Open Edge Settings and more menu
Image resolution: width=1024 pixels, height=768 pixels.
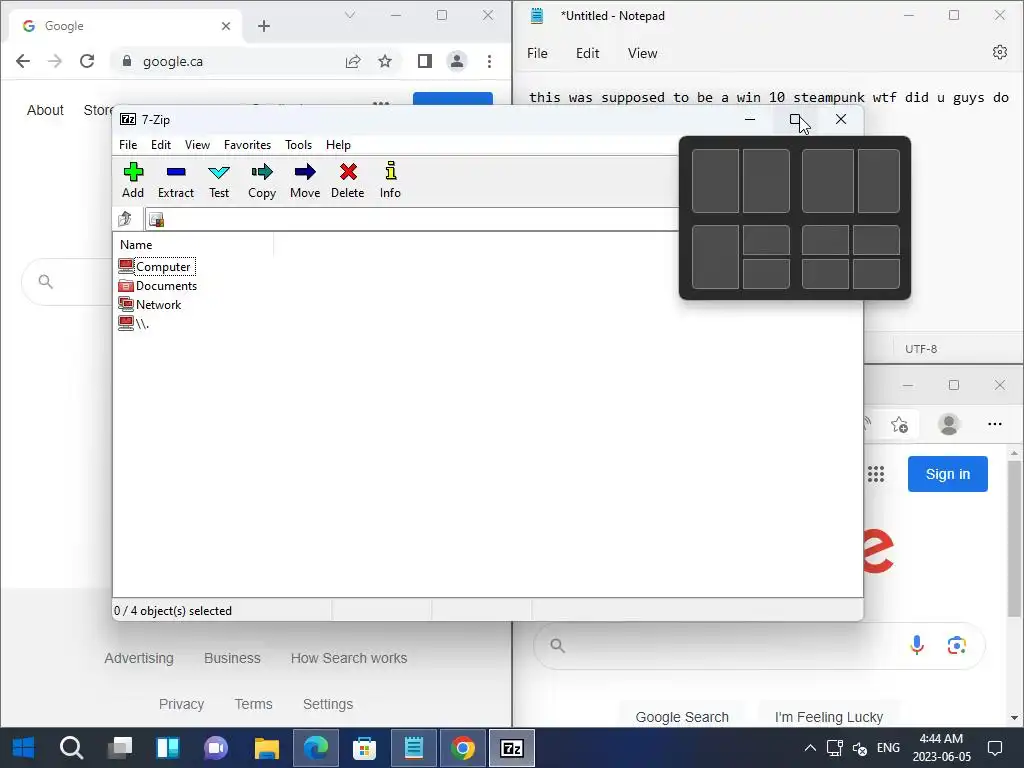[x=995, y=424]
